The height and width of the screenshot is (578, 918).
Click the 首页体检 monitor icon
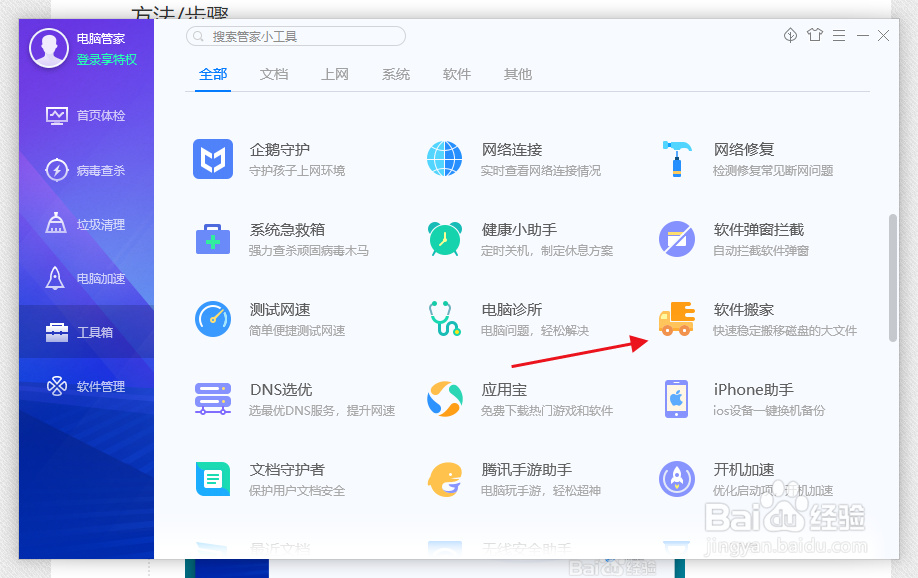point(57,116)
